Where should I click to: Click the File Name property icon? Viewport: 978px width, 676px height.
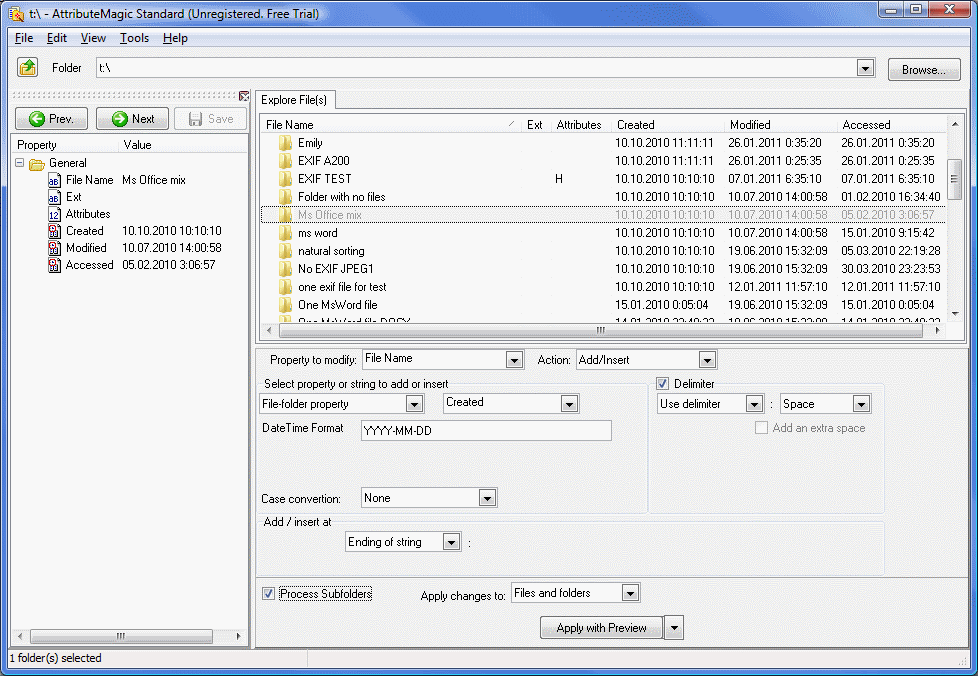(x=54, y=180)
